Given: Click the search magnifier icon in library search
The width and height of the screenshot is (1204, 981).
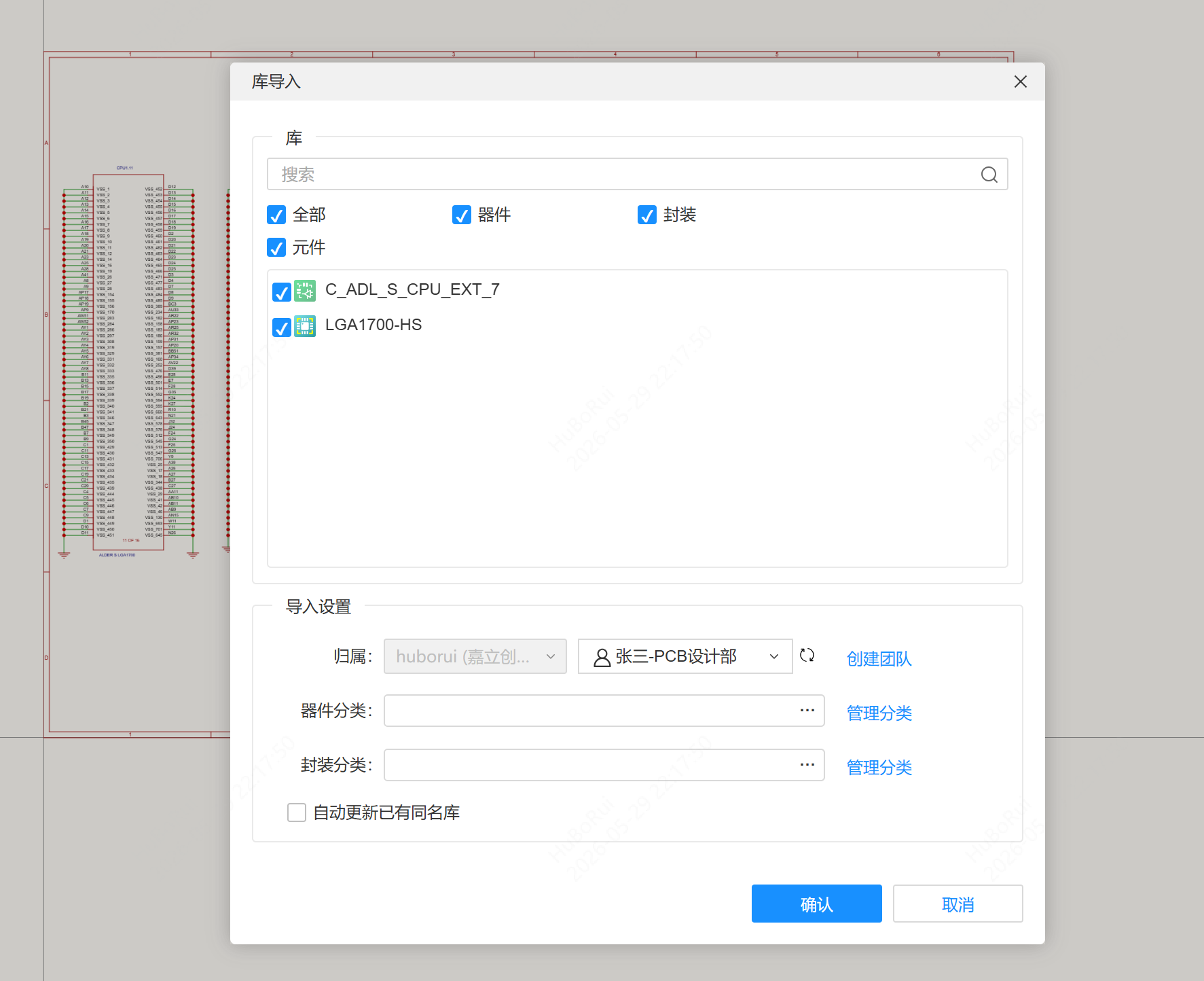Looking at the screenshot, I should [x=989, y=175].
